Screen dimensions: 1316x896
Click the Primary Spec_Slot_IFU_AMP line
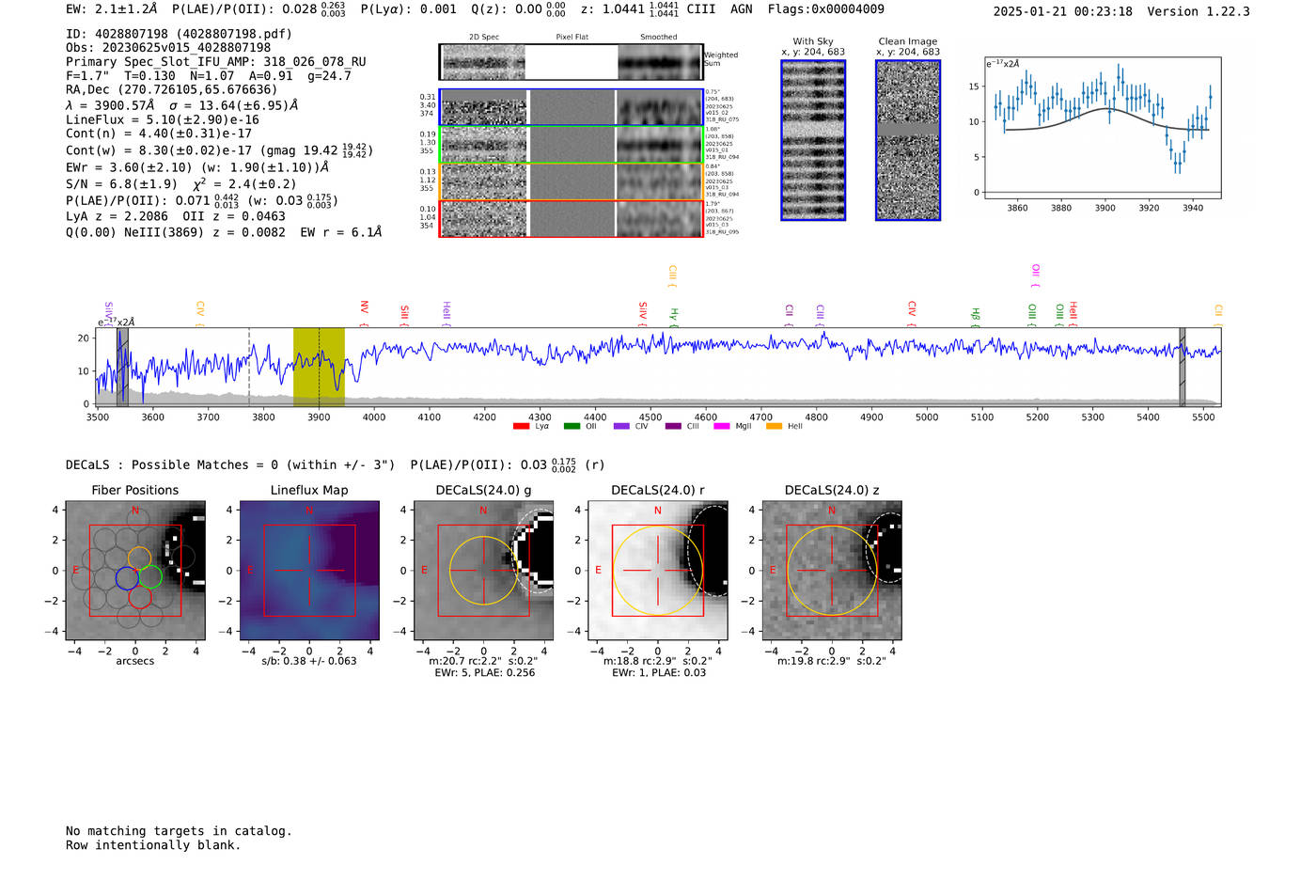[216, 61]
